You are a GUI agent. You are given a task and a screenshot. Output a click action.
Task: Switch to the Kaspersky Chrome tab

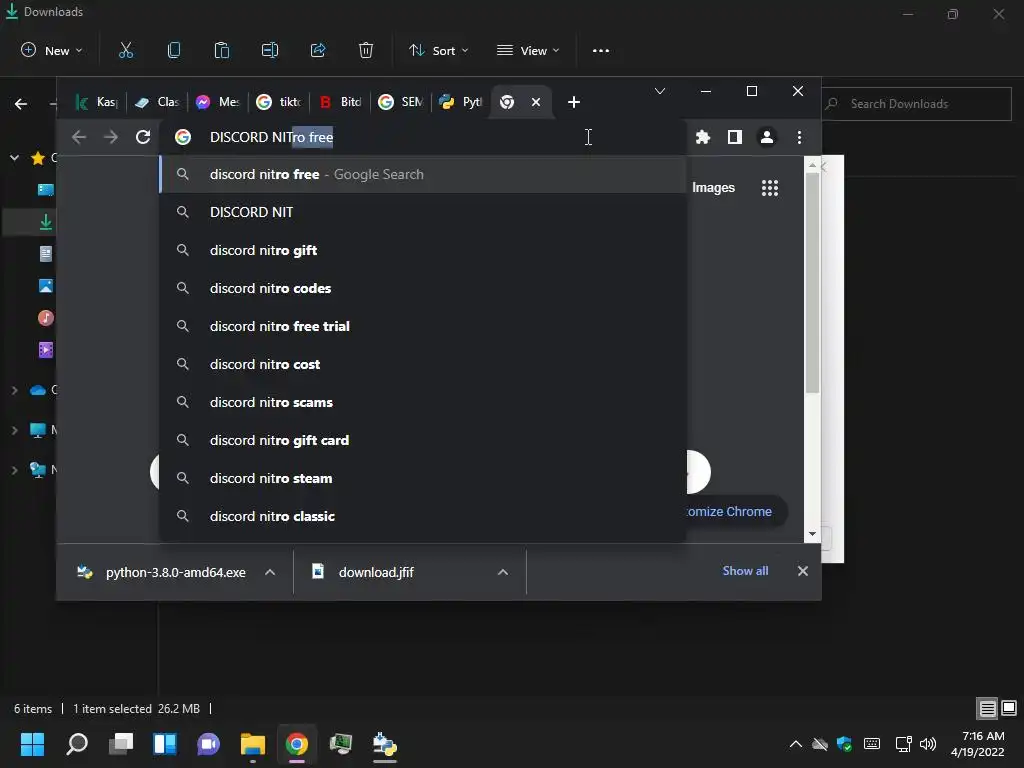[x=97, y=102]
